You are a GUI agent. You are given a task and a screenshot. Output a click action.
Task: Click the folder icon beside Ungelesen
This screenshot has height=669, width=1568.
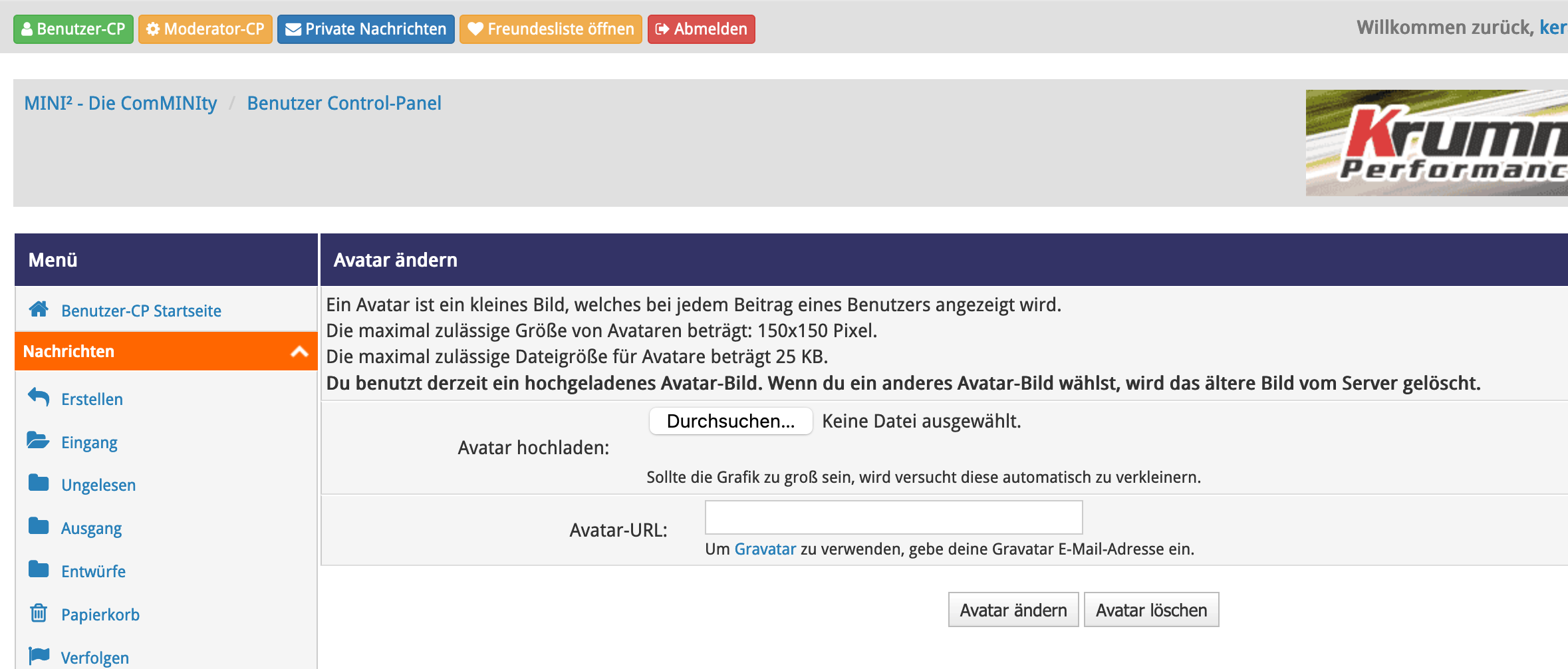39,483
